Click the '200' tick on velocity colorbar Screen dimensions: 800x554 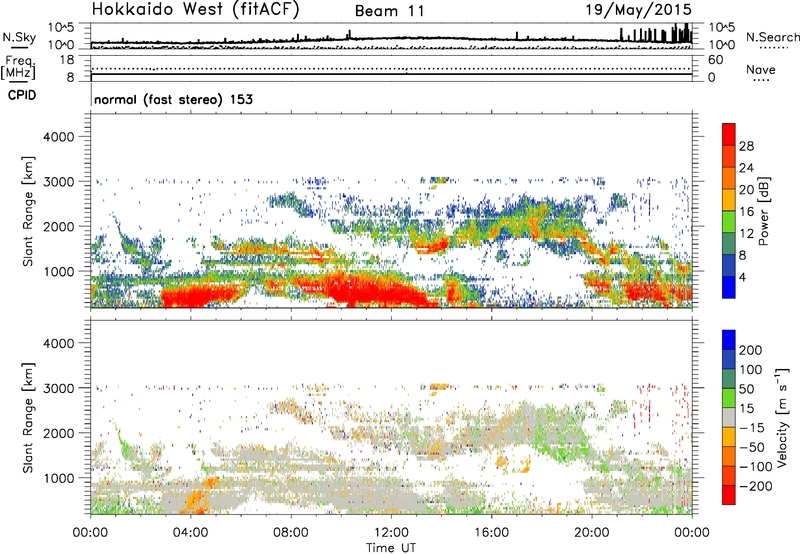751,350
